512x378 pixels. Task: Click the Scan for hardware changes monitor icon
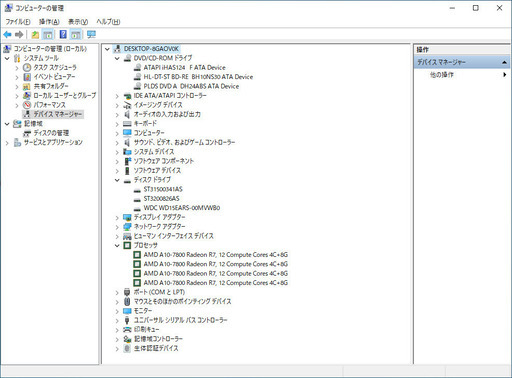coord(91,34)
